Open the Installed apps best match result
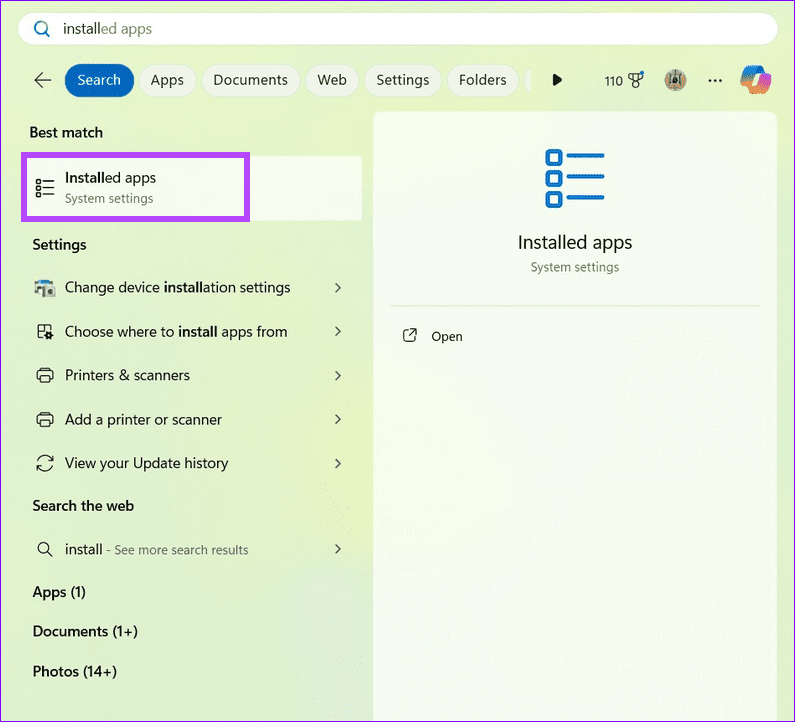Screen dimensions: 795x722 [x=135, y=187]
